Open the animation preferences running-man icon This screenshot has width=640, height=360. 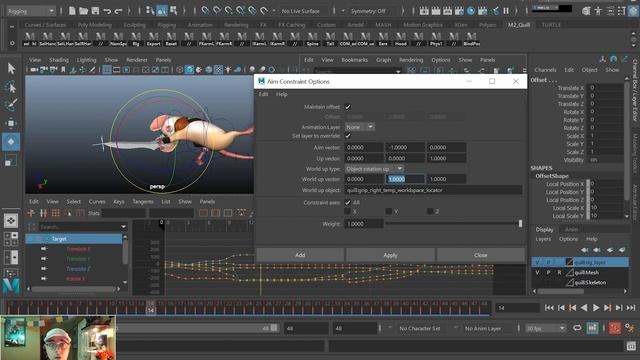[x=630, y=328]
